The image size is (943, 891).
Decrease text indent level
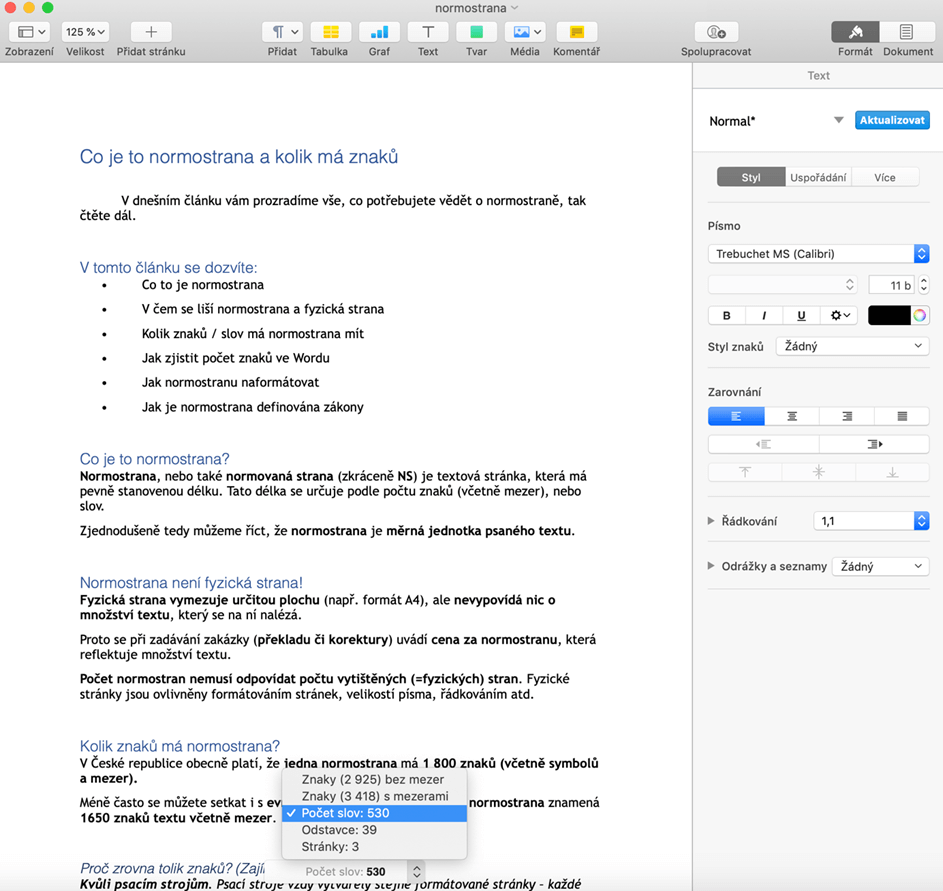763,444
